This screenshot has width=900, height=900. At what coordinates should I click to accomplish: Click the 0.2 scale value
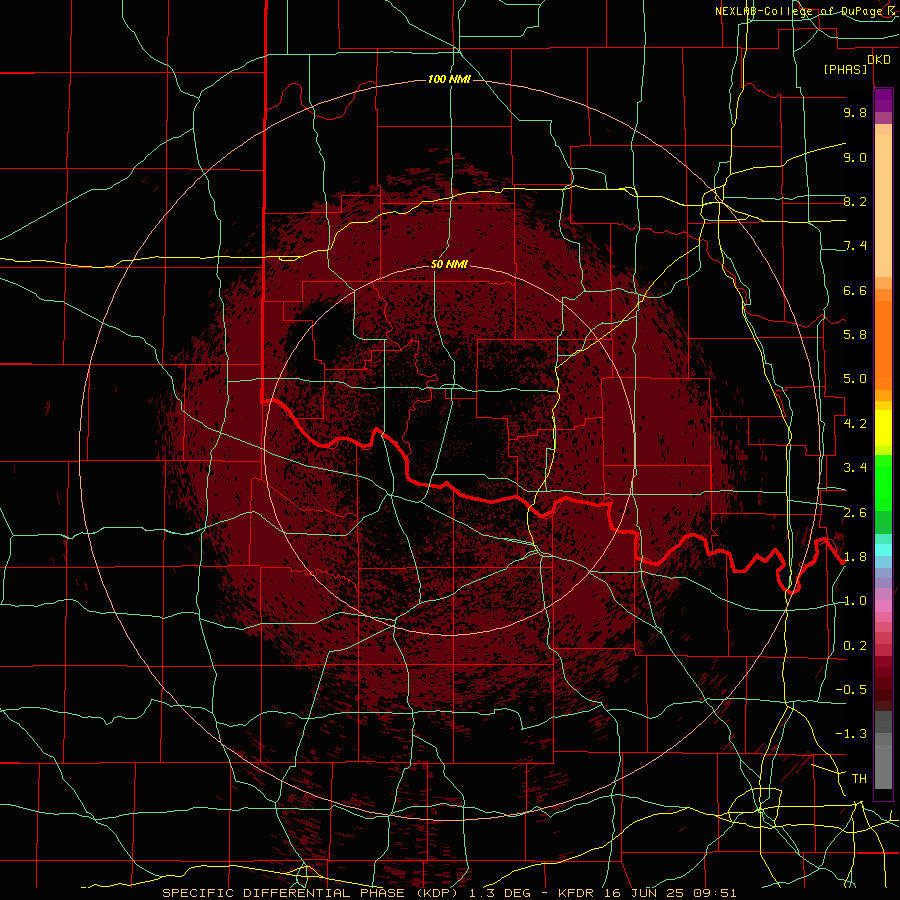tap(855, 646)
